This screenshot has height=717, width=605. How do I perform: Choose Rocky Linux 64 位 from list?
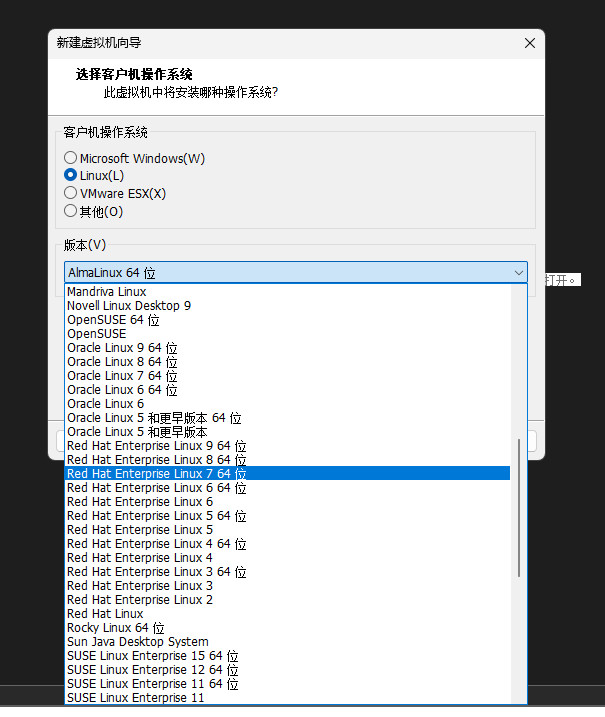click(x=115, y=628)
